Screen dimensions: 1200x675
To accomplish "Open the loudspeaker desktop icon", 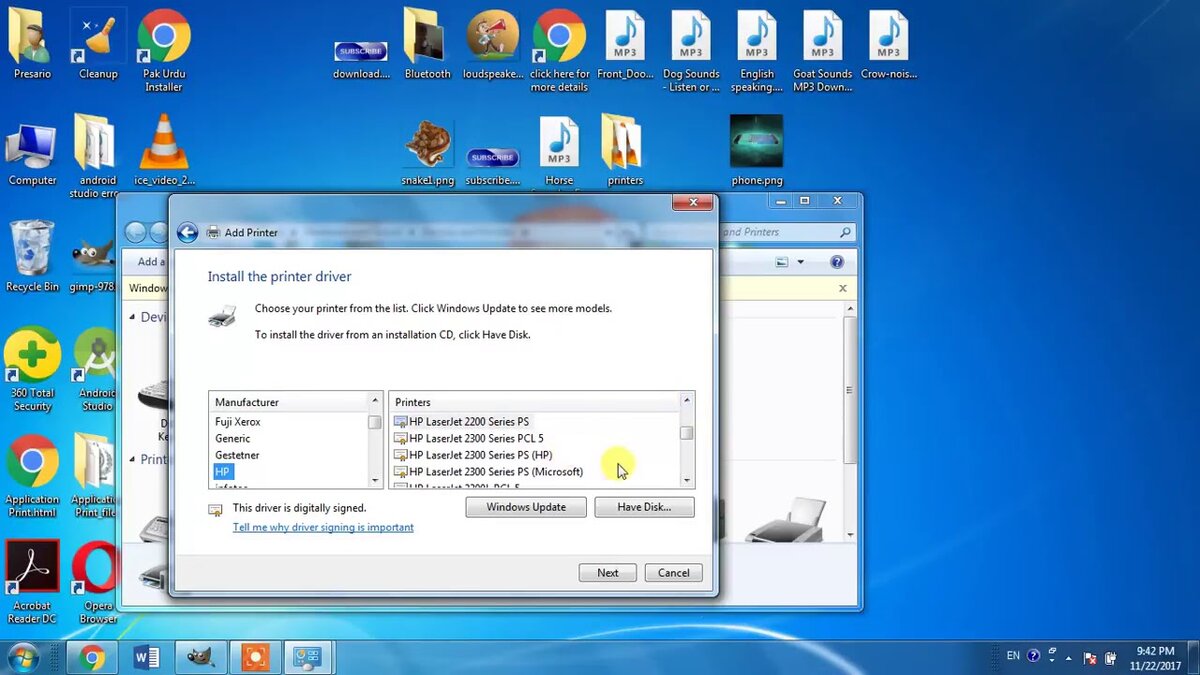I will click(x=493, y=45).
